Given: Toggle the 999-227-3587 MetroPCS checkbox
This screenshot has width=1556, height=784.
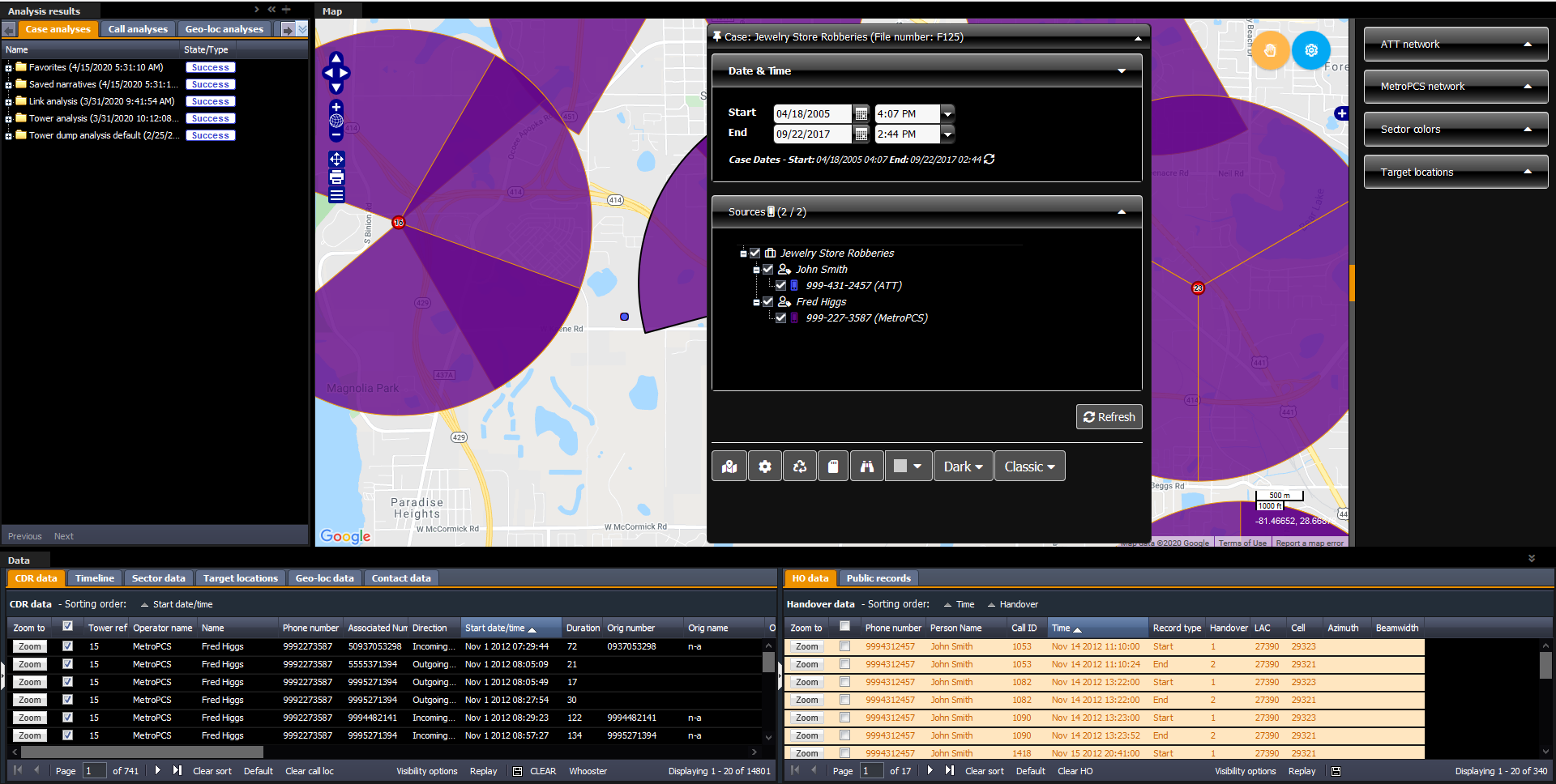Looking at the screenshot, I should point(780,317).
